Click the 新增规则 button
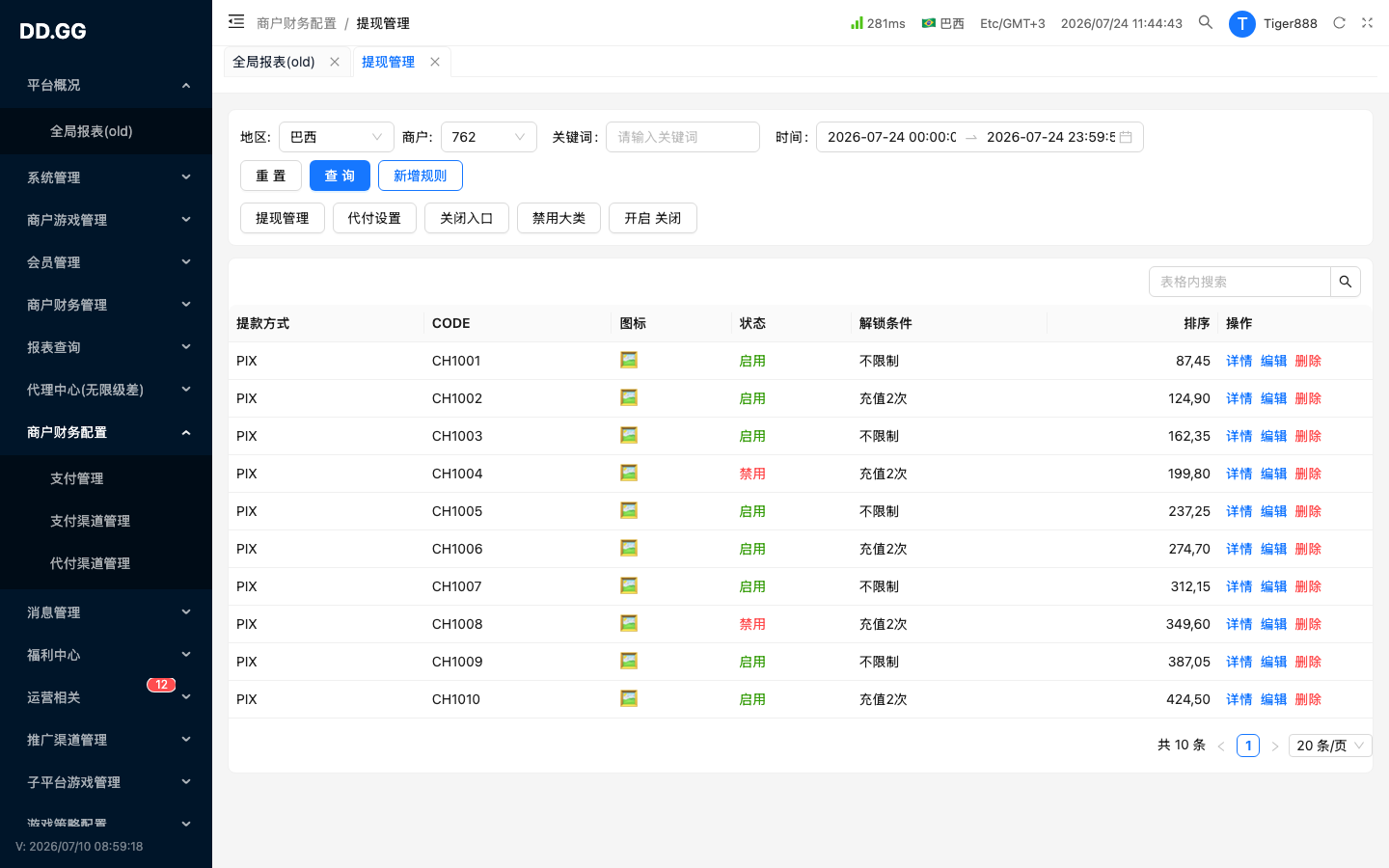The image size is (1389, 868). (421, 176)
